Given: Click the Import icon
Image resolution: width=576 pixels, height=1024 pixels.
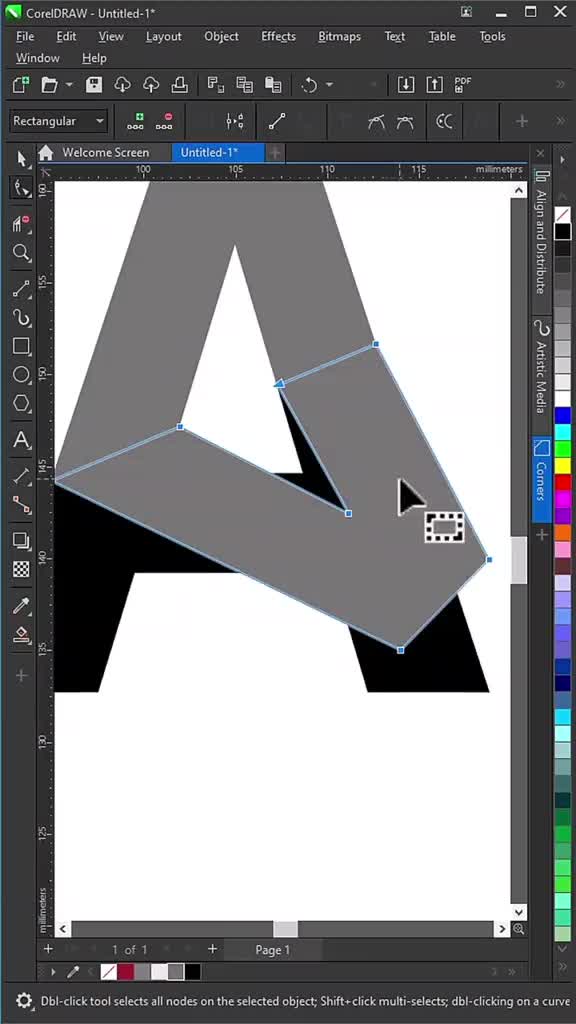Looking at the screenshot, I should coord(406,85).
